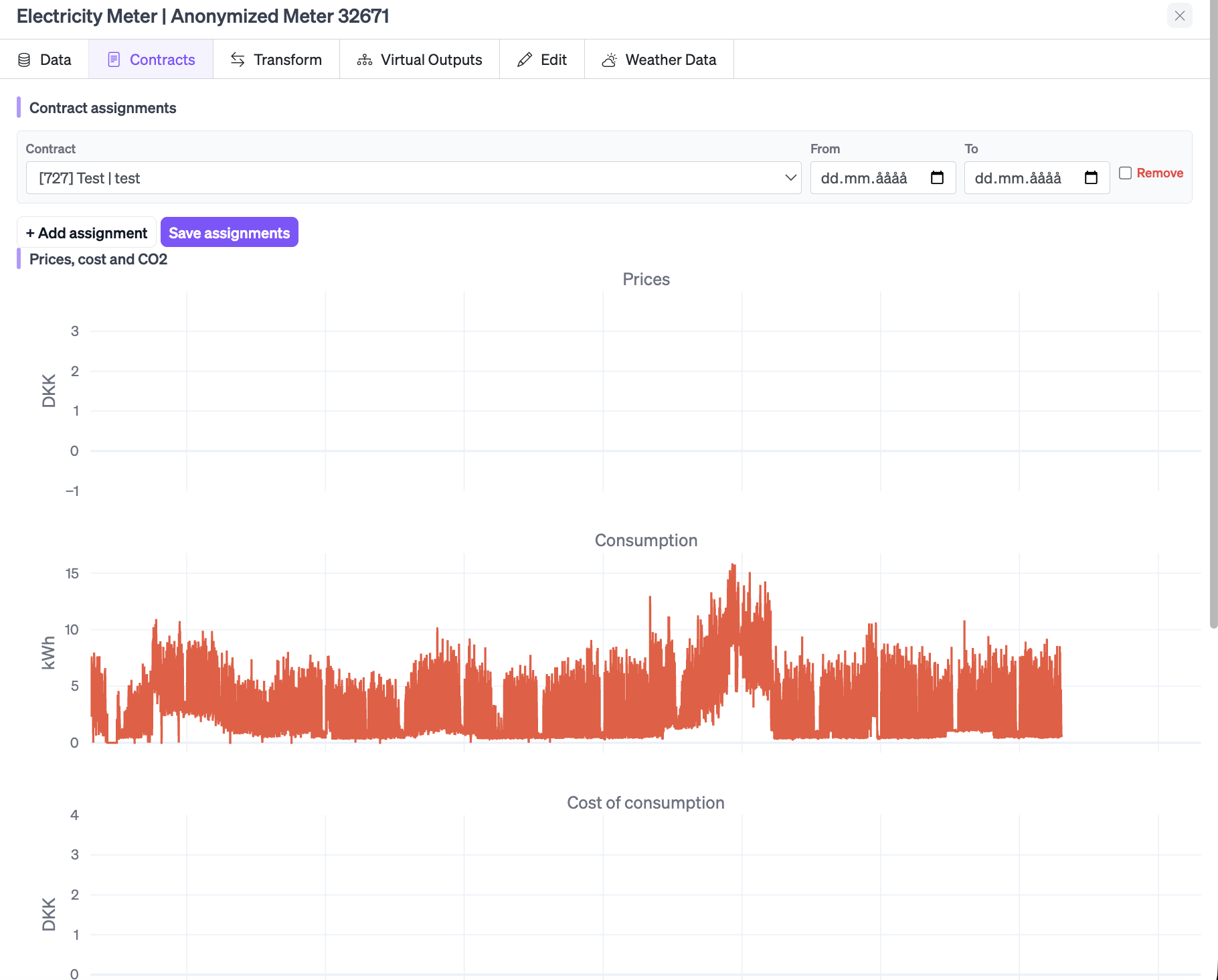Click the Virtual Outputs hierarchy icon
This screenshot has height=980, width=1218.
point(365,60)
